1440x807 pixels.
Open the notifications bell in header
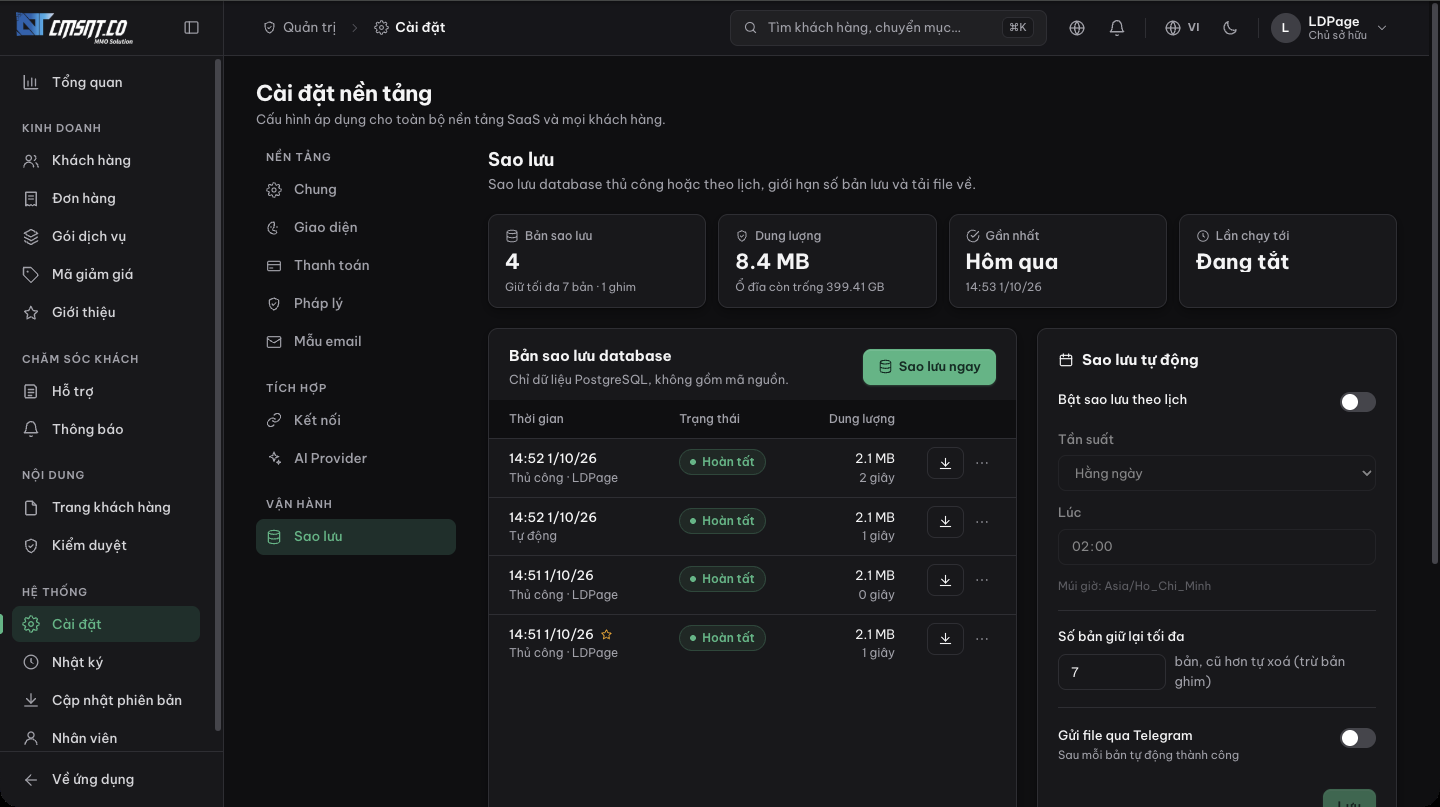pyautogui.click(x=1117, y=28)
